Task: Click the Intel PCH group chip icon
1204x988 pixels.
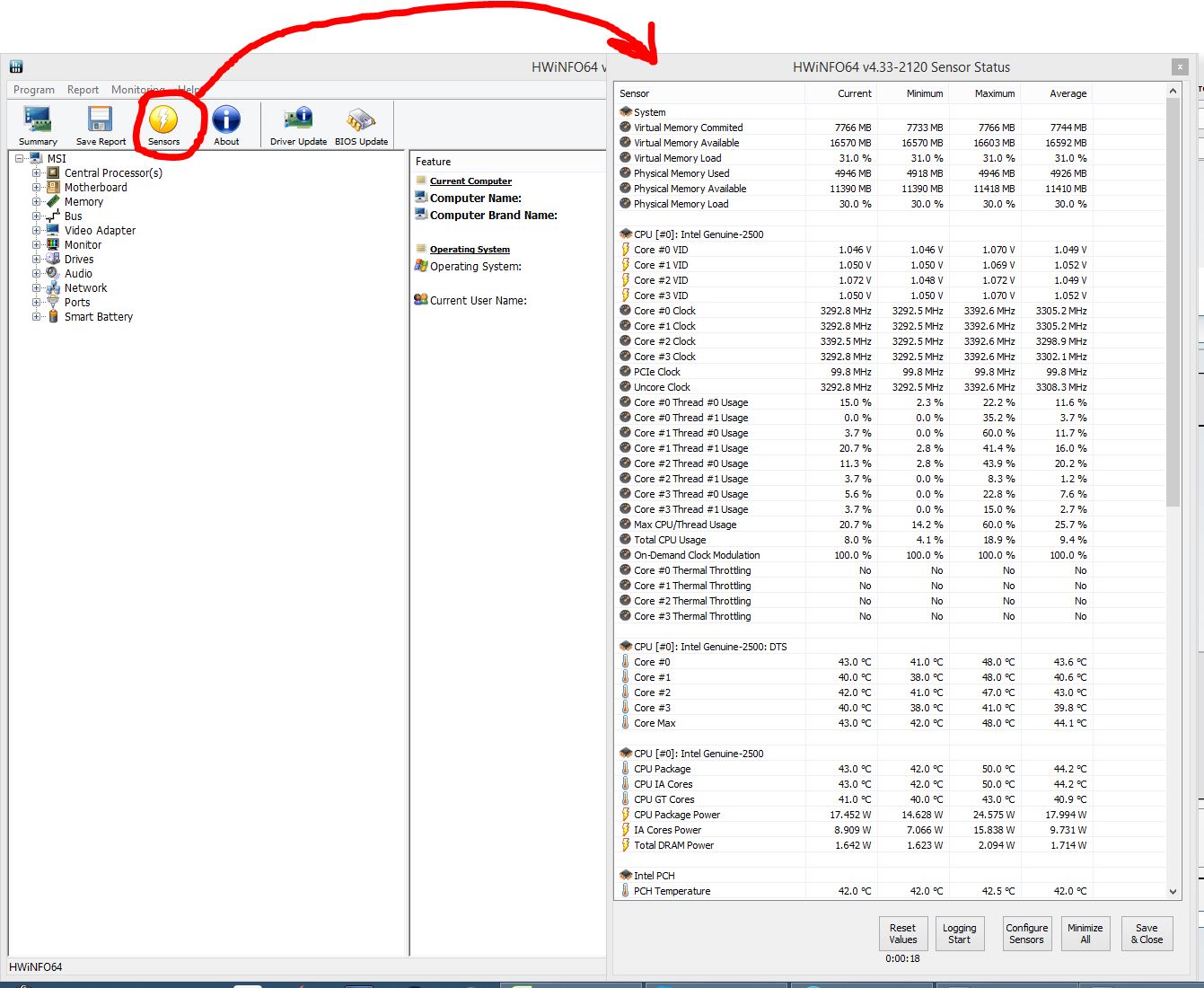Action: click(626, 876)
